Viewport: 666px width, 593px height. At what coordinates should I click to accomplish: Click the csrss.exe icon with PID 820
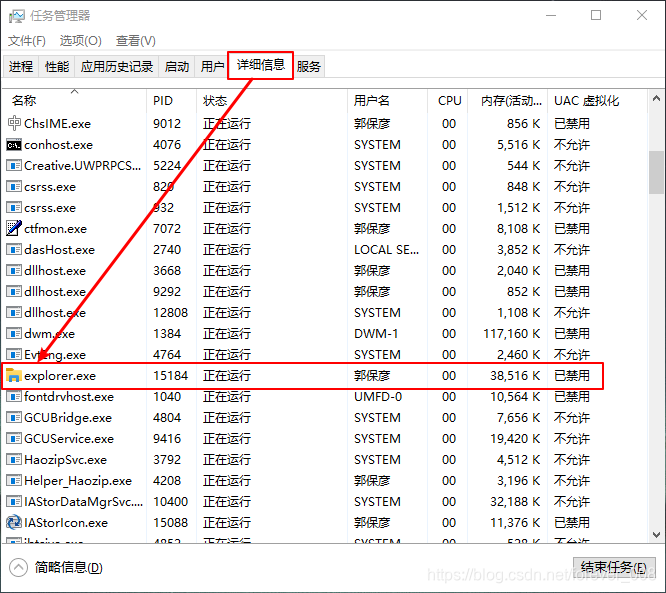coord(14,187)
